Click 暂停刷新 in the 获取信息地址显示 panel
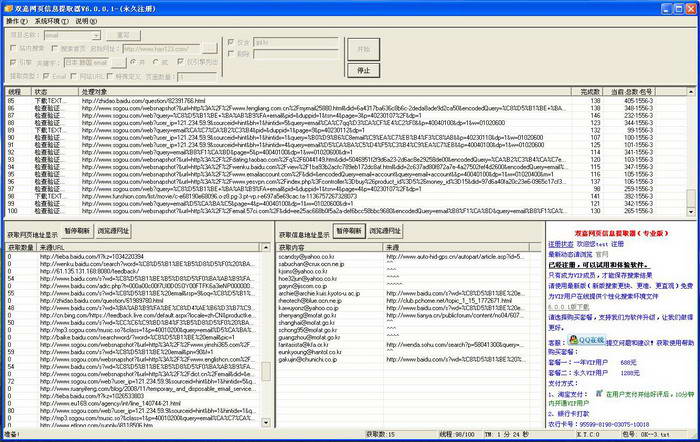The width and height of the screenshot is (700, 442). [x=349, y=231]
